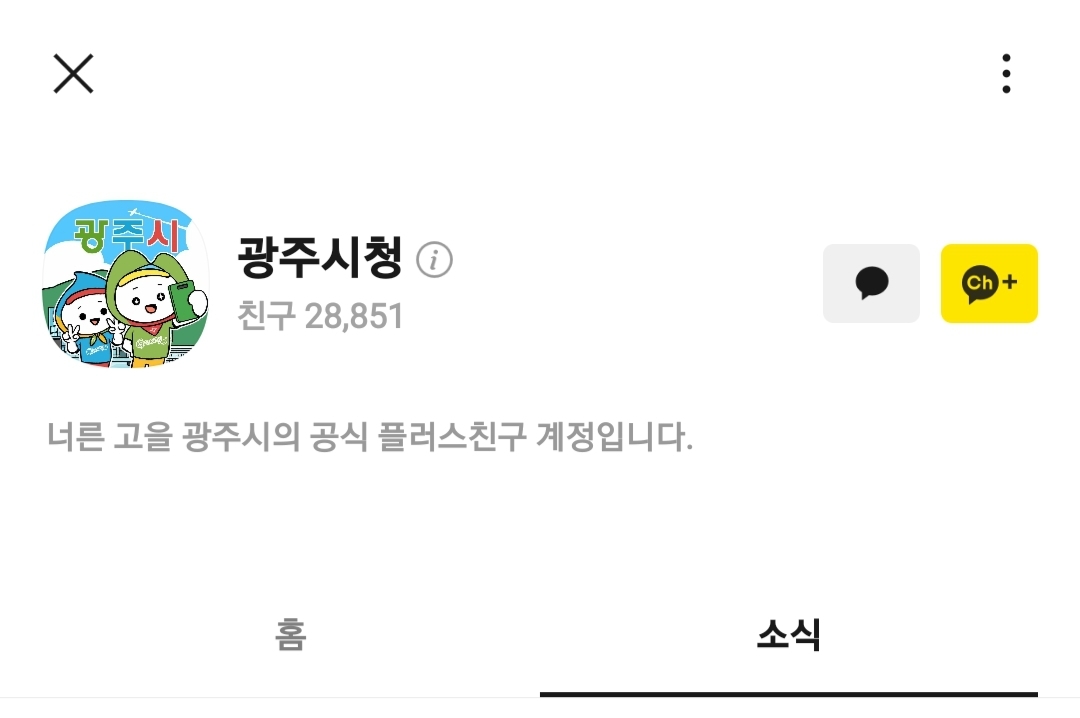Start a chat via the speech bubble button

pyautogui.click(x=871, y=283)
